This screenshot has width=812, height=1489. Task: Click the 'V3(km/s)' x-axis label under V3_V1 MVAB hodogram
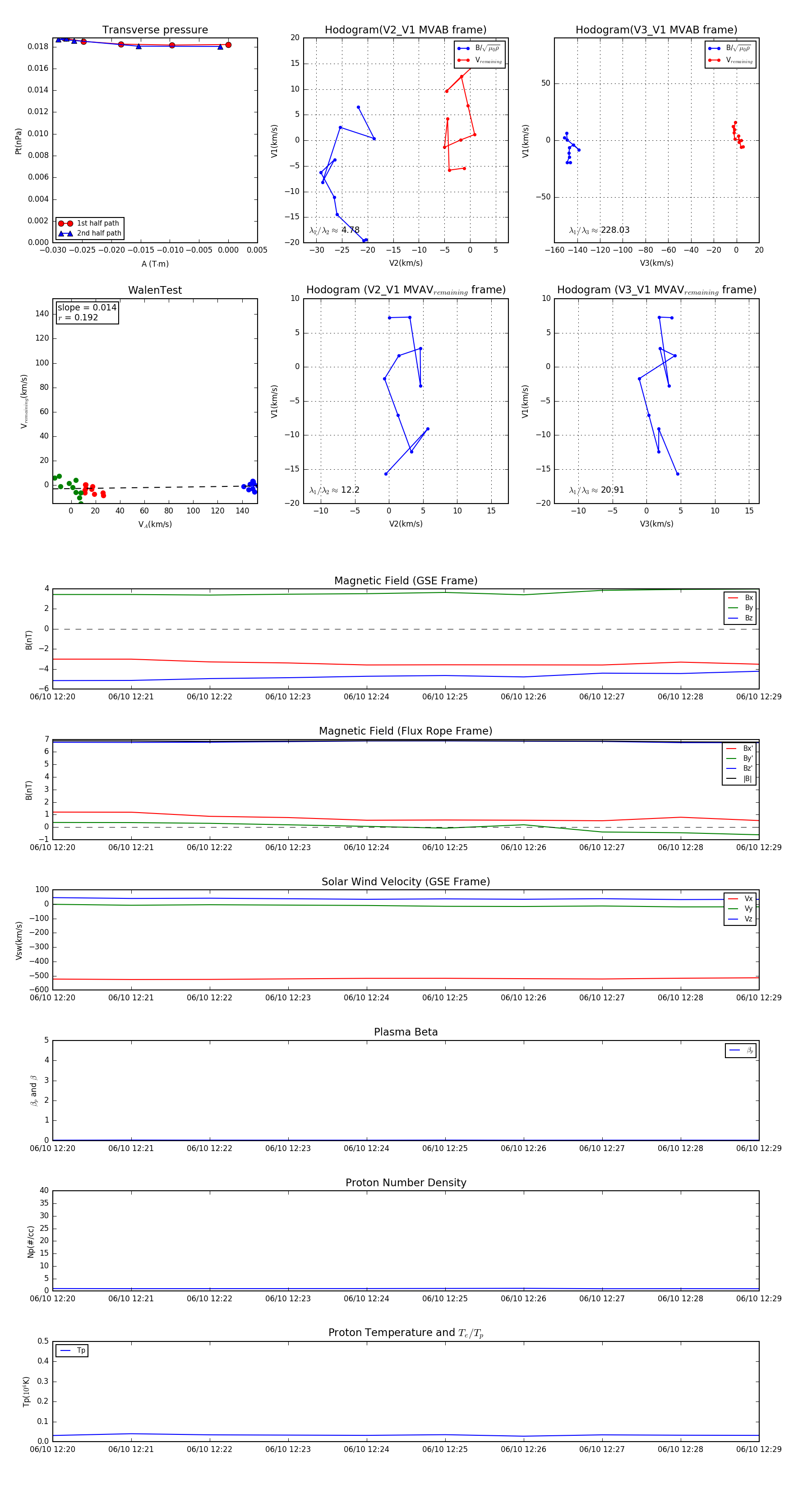(x=656, y=264)
